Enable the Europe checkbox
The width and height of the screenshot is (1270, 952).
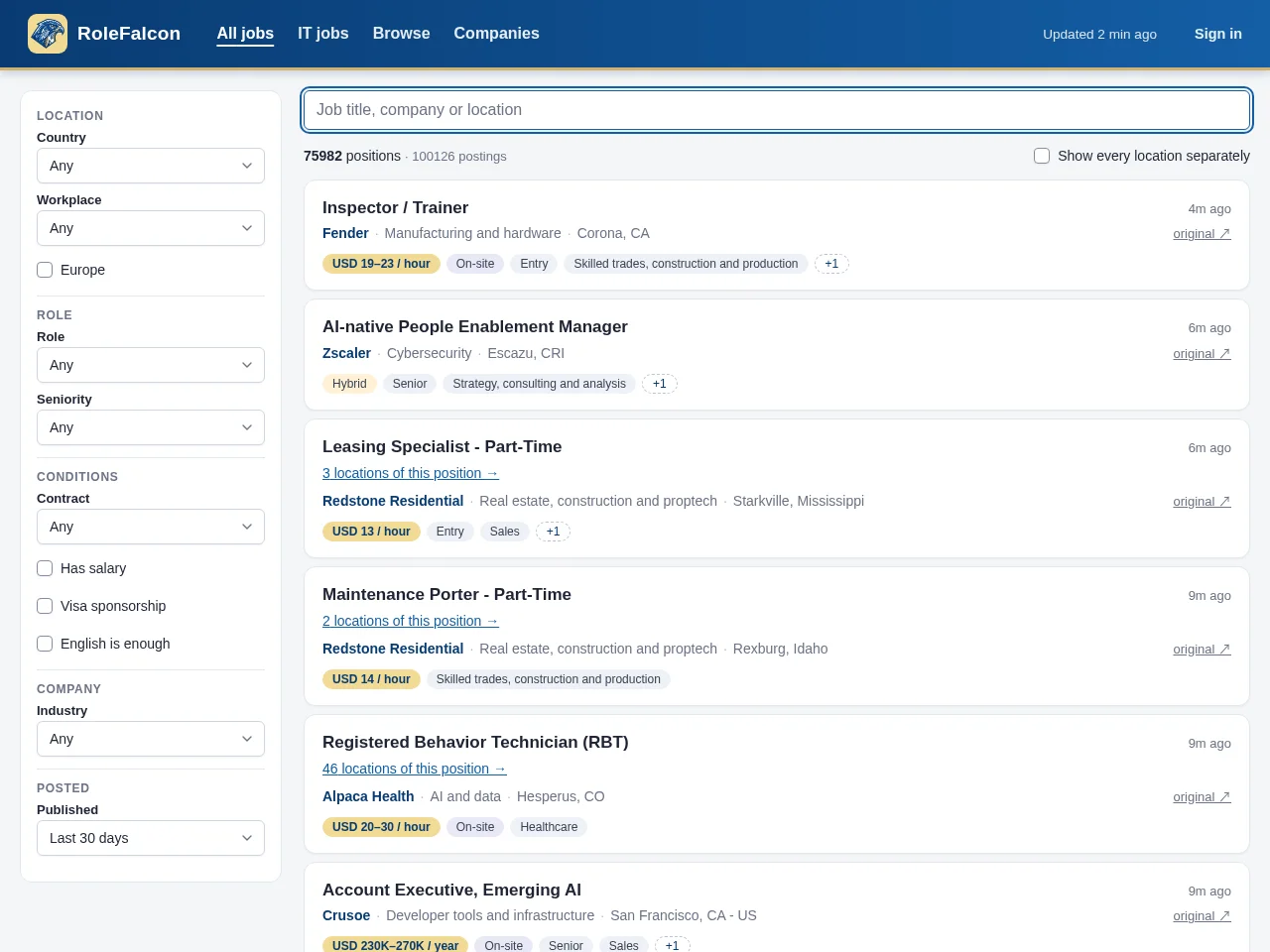(x=45, y=270)
